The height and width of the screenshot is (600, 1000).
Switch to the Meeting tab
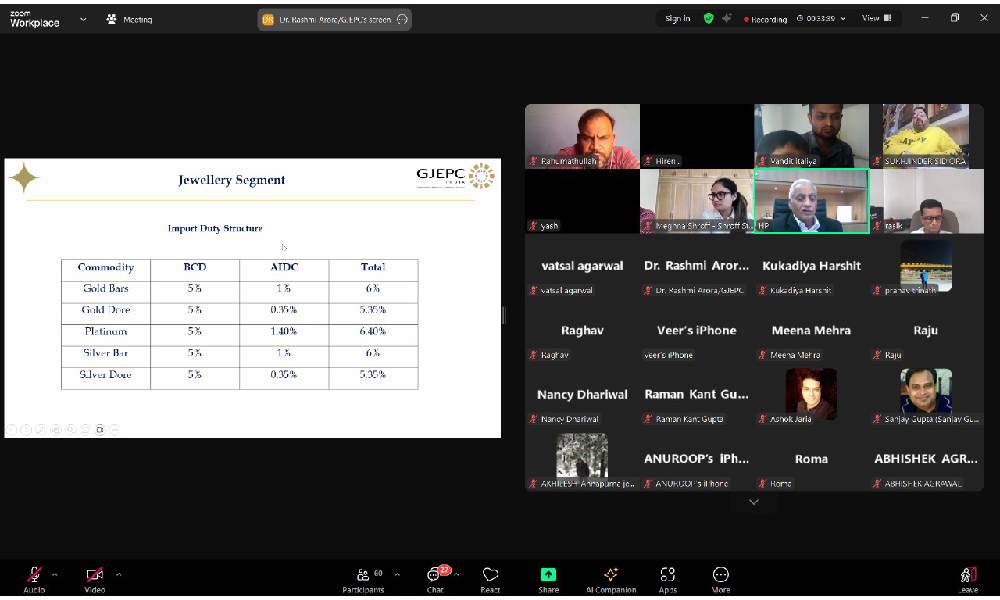(x=129, y=18)
